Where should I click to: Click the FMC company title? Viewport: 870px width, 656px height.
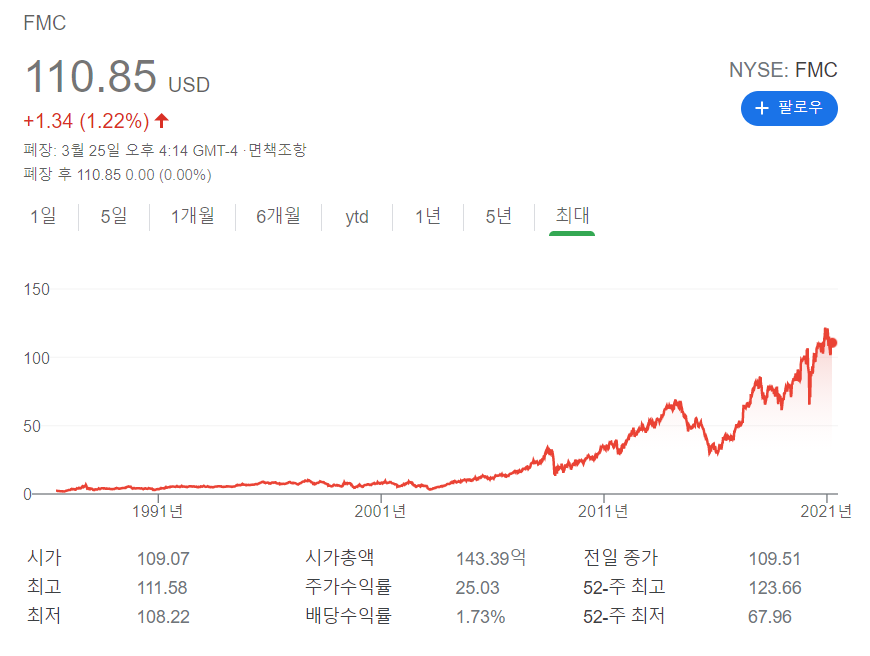pyautogui.click(x=44, y=23)
